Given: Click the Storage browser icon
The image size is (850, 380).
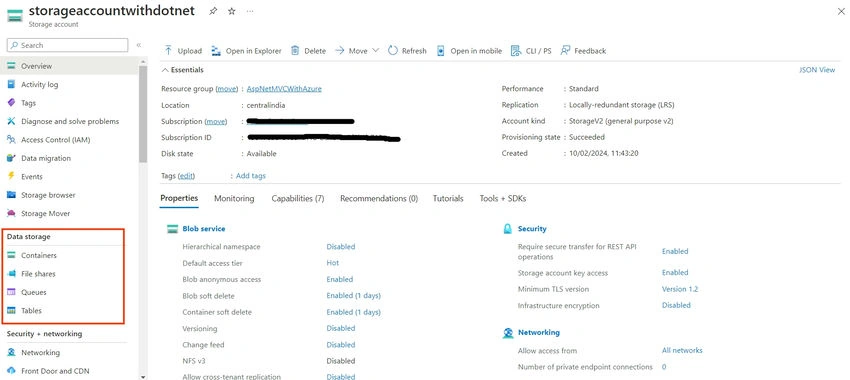Looking at the screenshot, I should [x=11, y=195].
